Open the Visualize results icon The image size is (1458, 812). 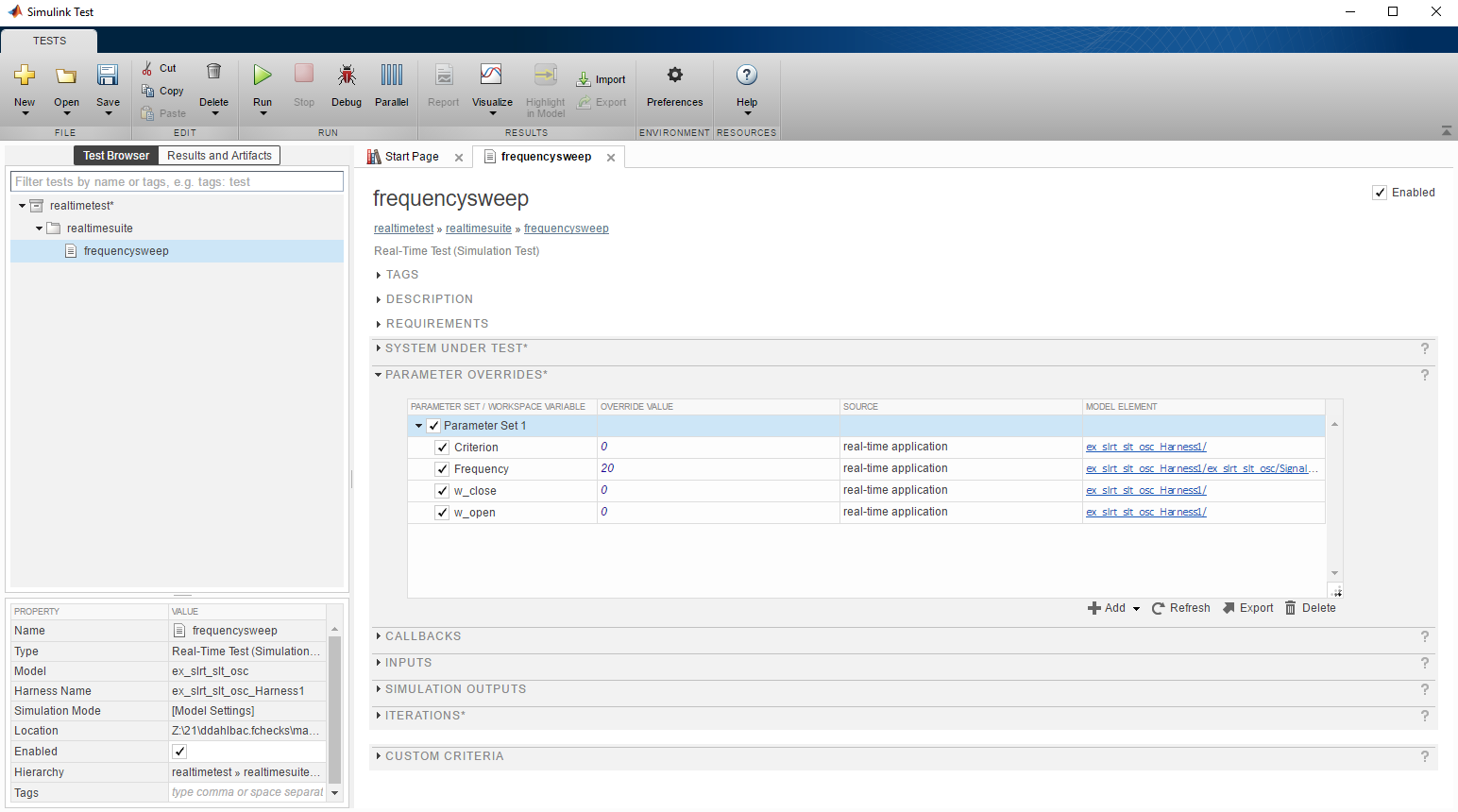491,76
